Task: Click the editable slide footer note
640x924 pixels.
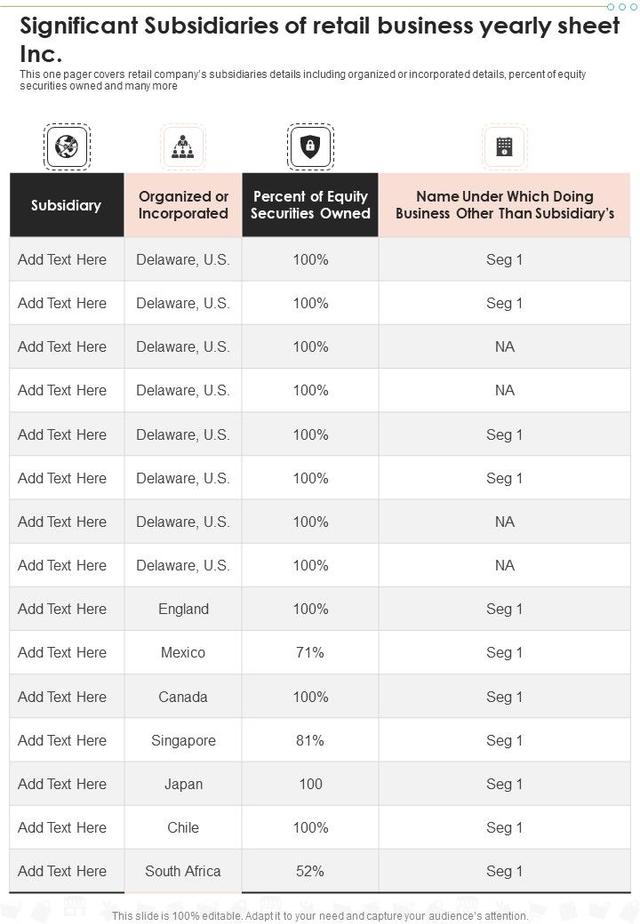Action: 320,916
